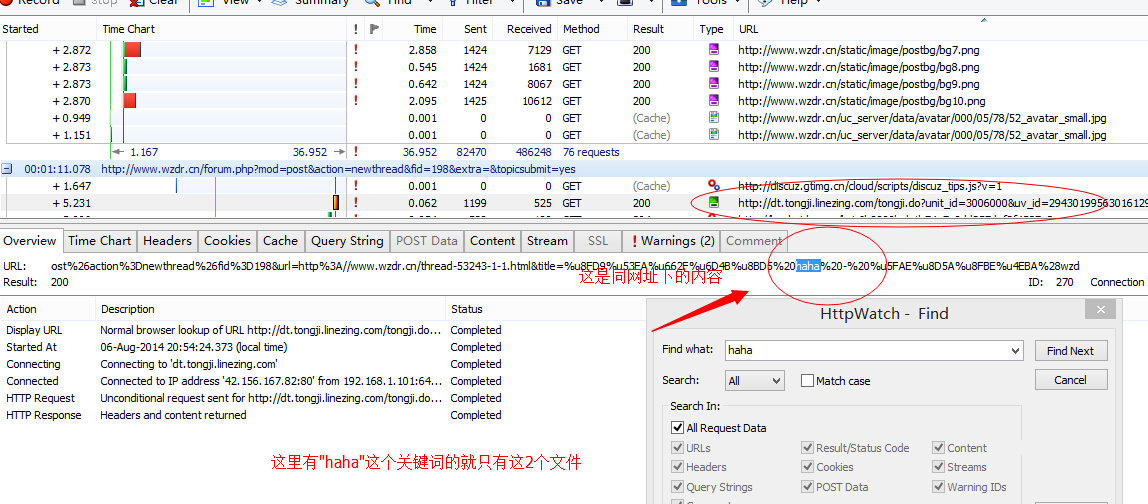Uncheck the All Request Data checkbox

(x=678, y=428)
